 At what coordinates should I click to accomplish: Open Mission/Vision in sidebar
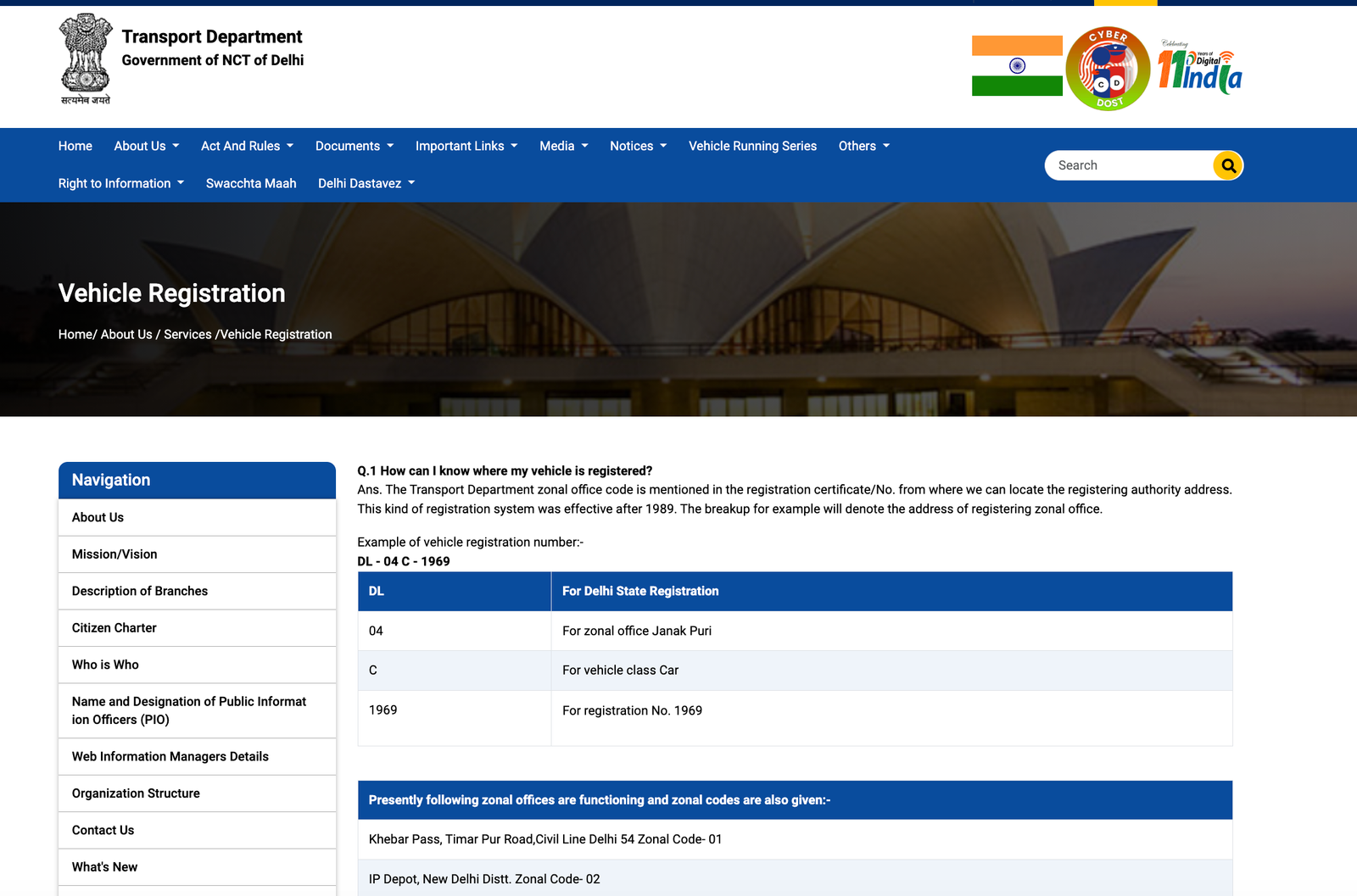coord(197,554)
